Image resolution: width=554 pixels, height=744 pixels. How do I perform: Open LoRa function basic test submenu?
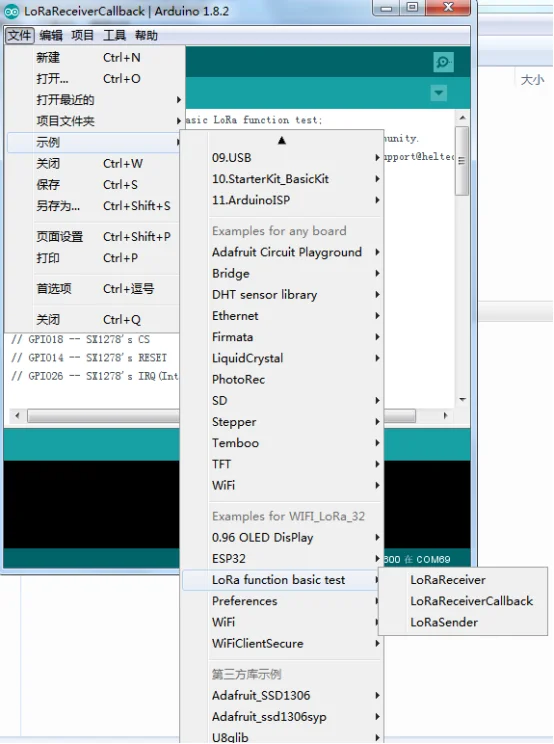click(282, 580)
